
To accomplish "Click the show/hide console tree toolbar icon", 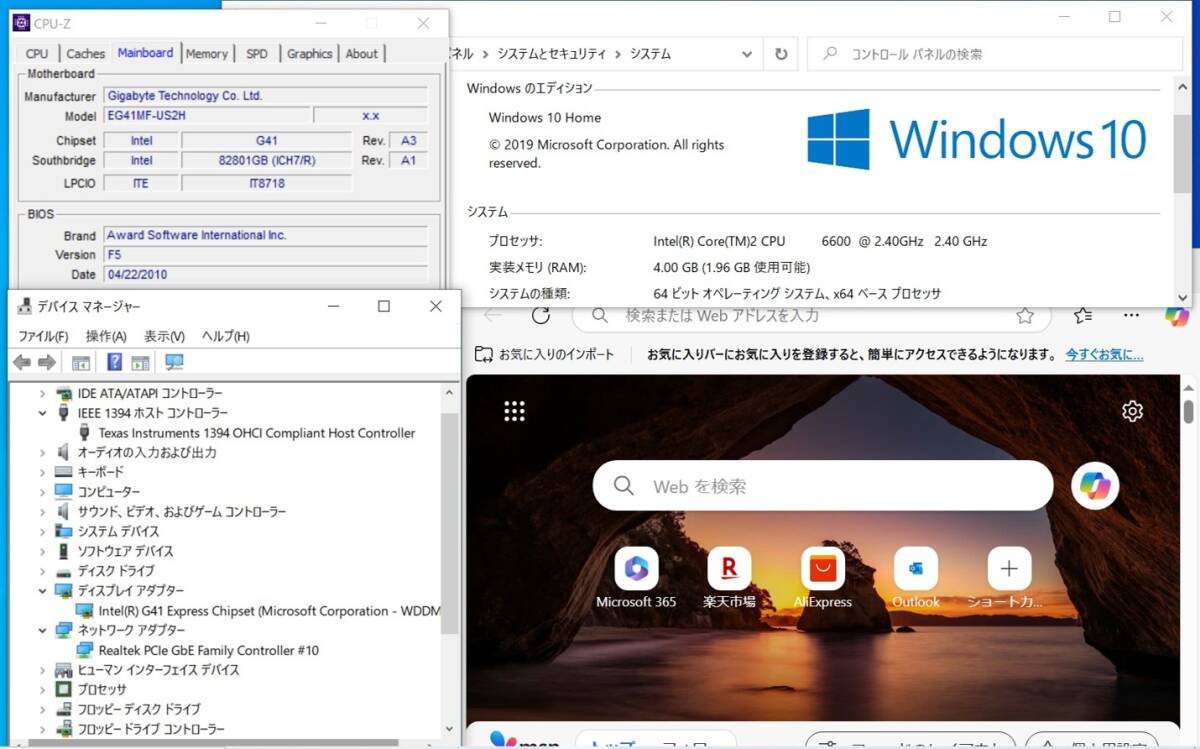I will coord(81,362).
